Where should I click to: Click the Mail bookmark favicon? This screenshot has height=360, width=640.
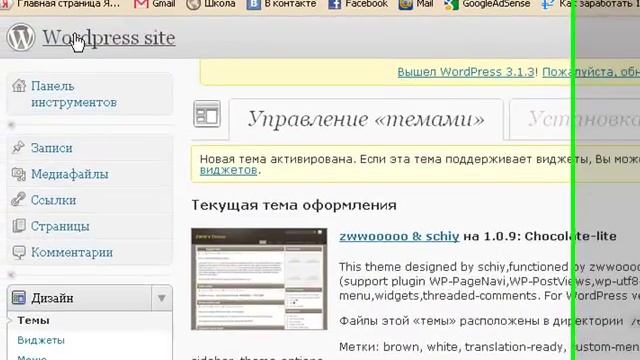coord(405,4)
